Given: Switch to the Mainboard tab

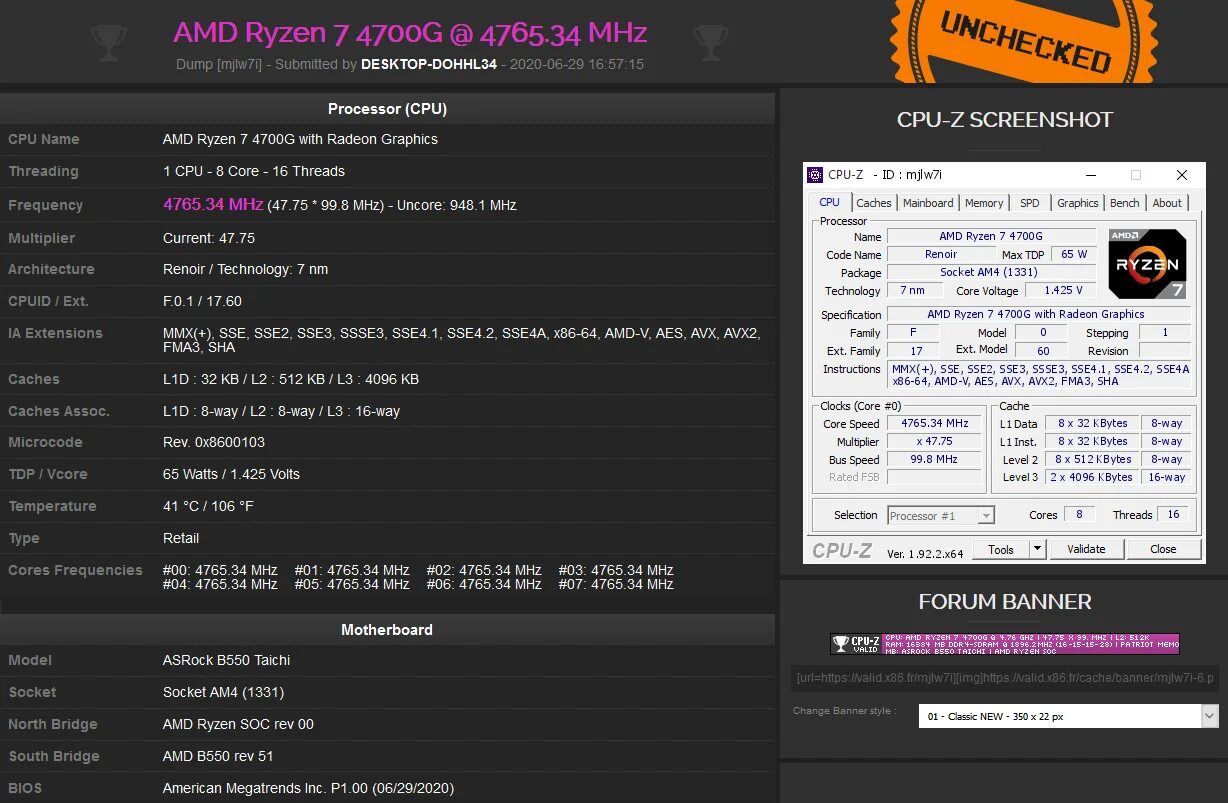Looking at the screenshot, I should coord(928,203).
